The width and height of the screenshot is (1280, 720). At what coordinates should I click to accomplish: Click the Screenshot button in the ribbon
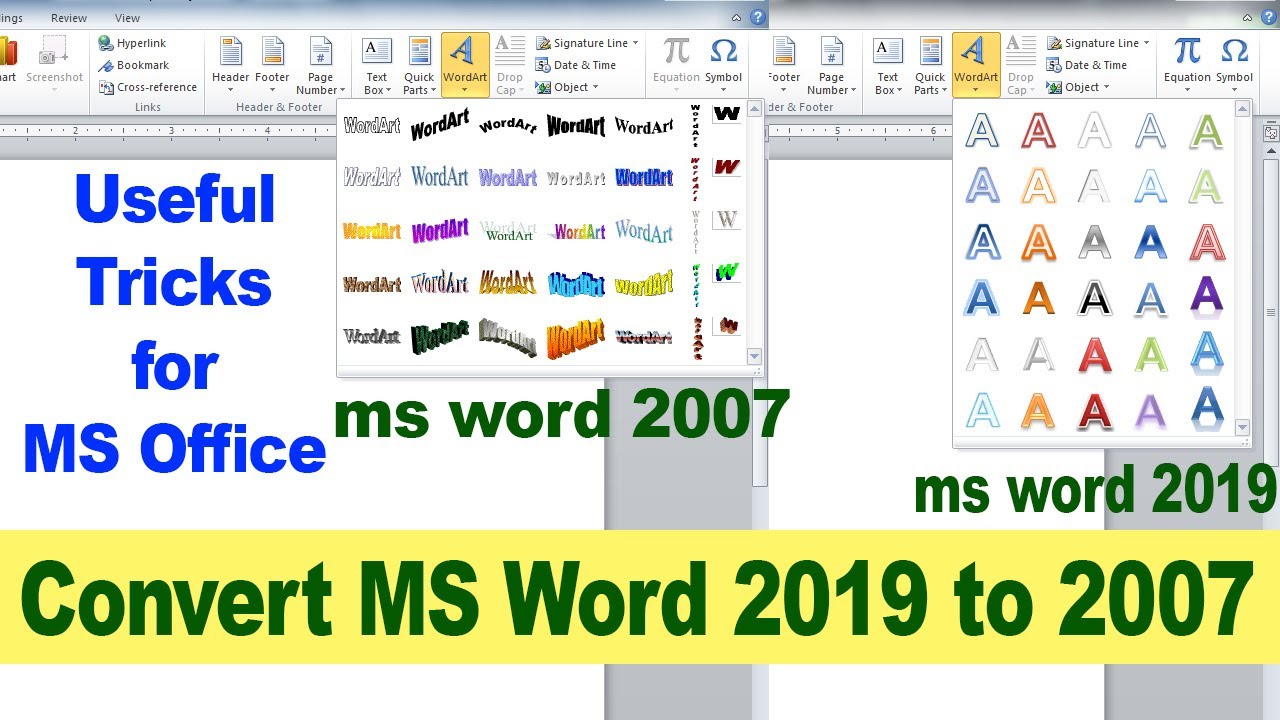tap(54, 65)
